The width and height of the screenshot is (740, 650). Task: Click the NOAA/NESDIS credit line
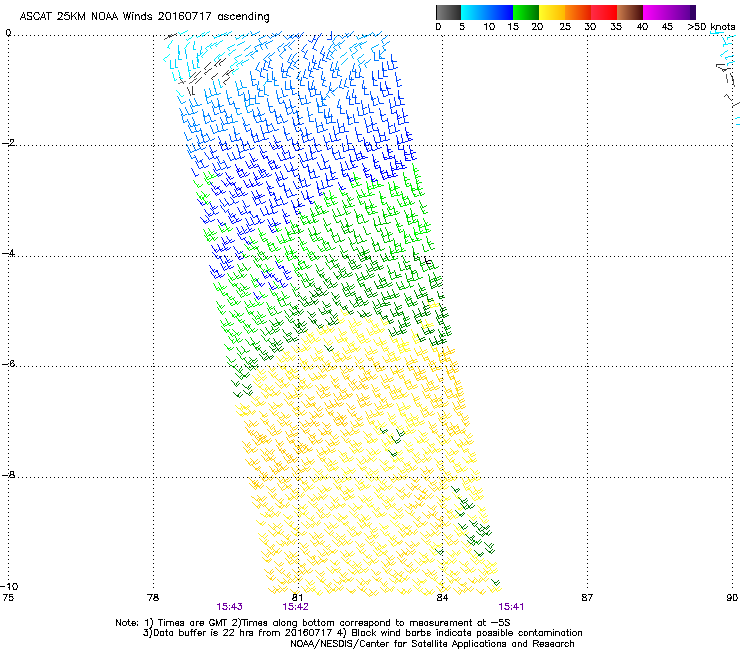[x=432, y=644]
